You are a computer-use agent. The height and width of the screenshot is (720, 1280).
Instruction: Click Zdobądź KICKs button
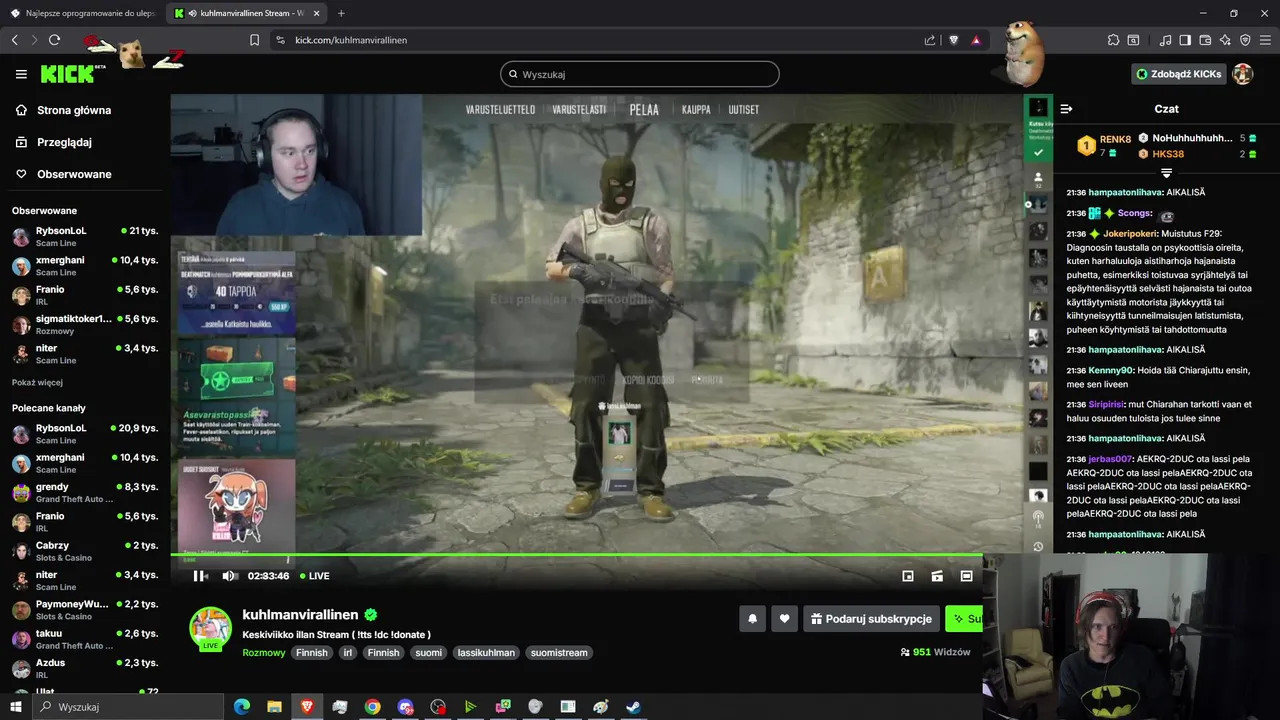click(1178, 74)
